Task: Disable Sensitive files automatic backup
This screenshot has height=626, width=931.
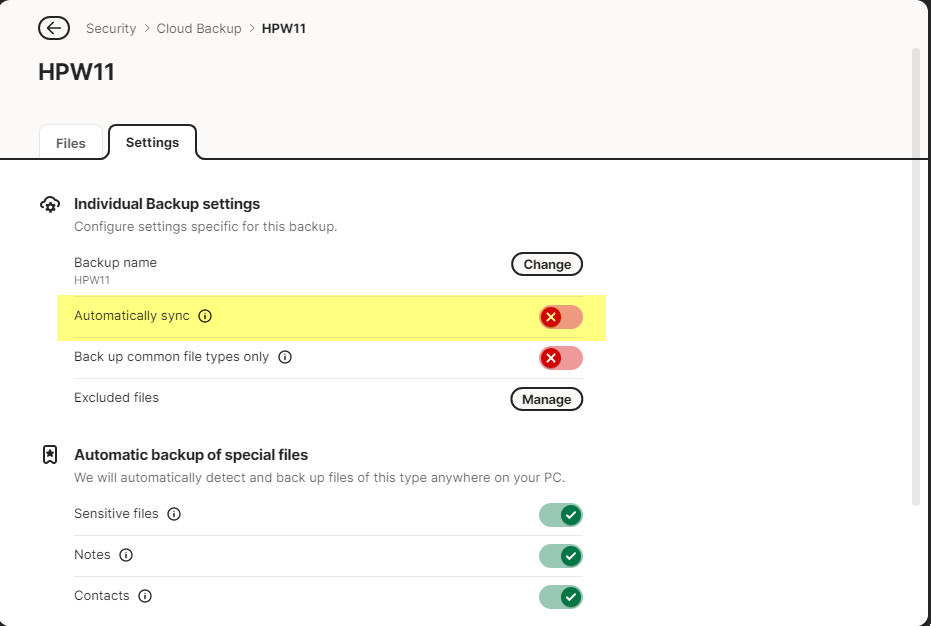Action: pyautogui.click(x=560, y=515)
